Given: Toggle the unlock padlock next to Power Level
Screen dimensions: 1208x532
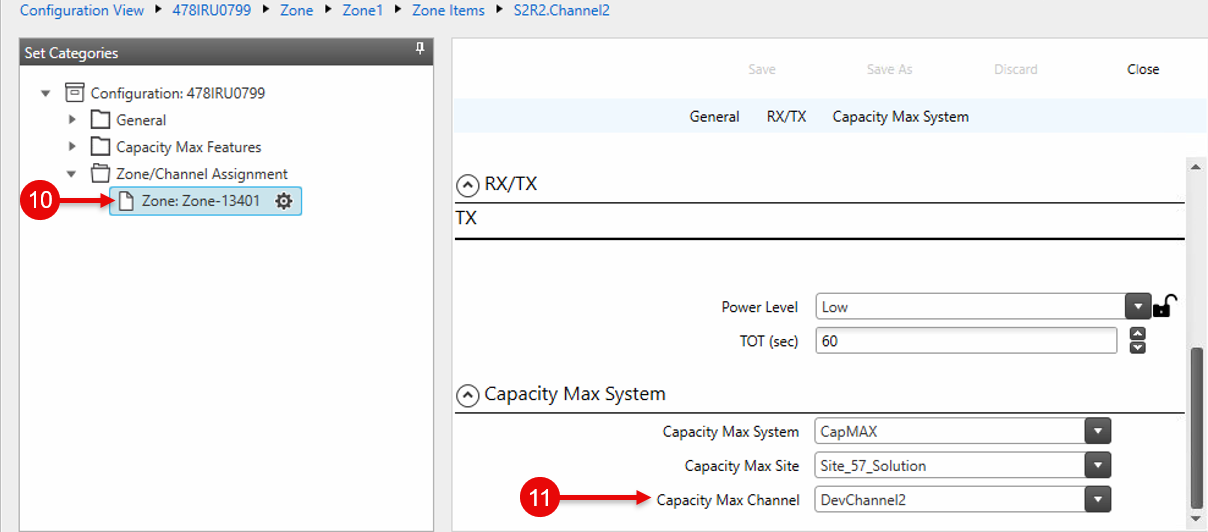Looking at the screenshot, I should pyautogui.click(x=1162, y=306).
